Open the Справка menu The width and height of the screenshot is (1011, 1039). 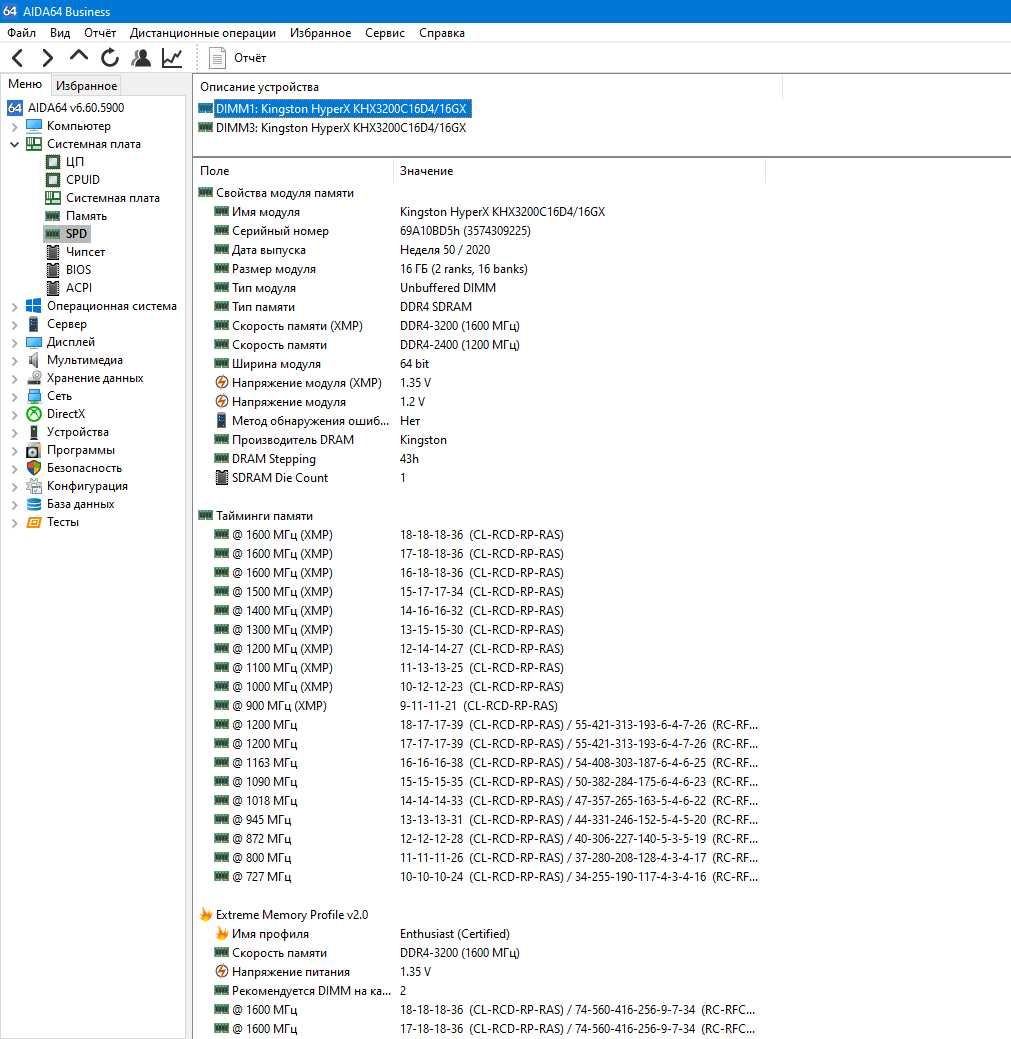tap(442, 32)
